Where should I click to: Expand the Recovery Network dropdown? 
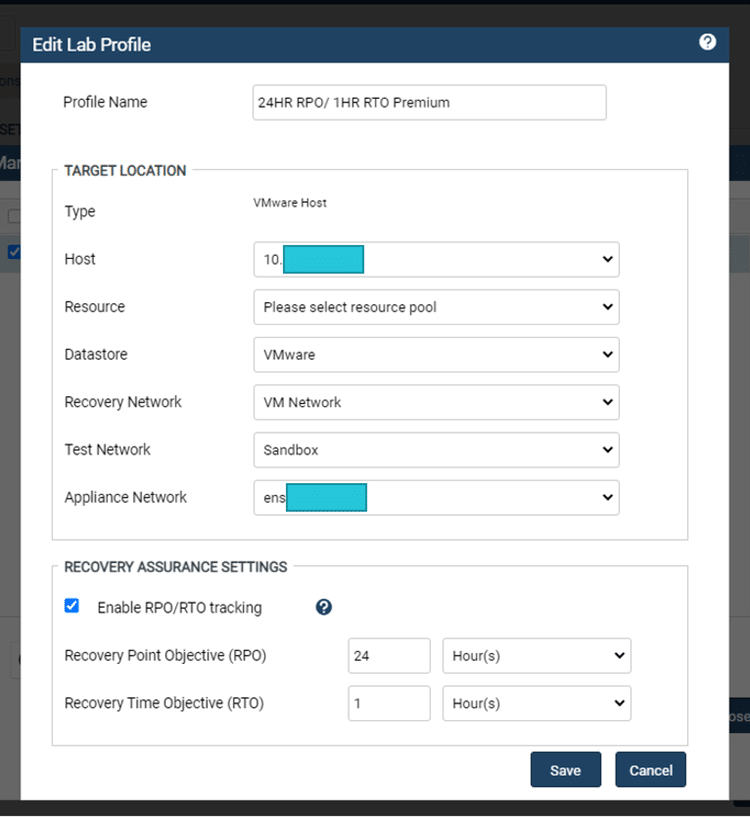click(x=436, y=402)
